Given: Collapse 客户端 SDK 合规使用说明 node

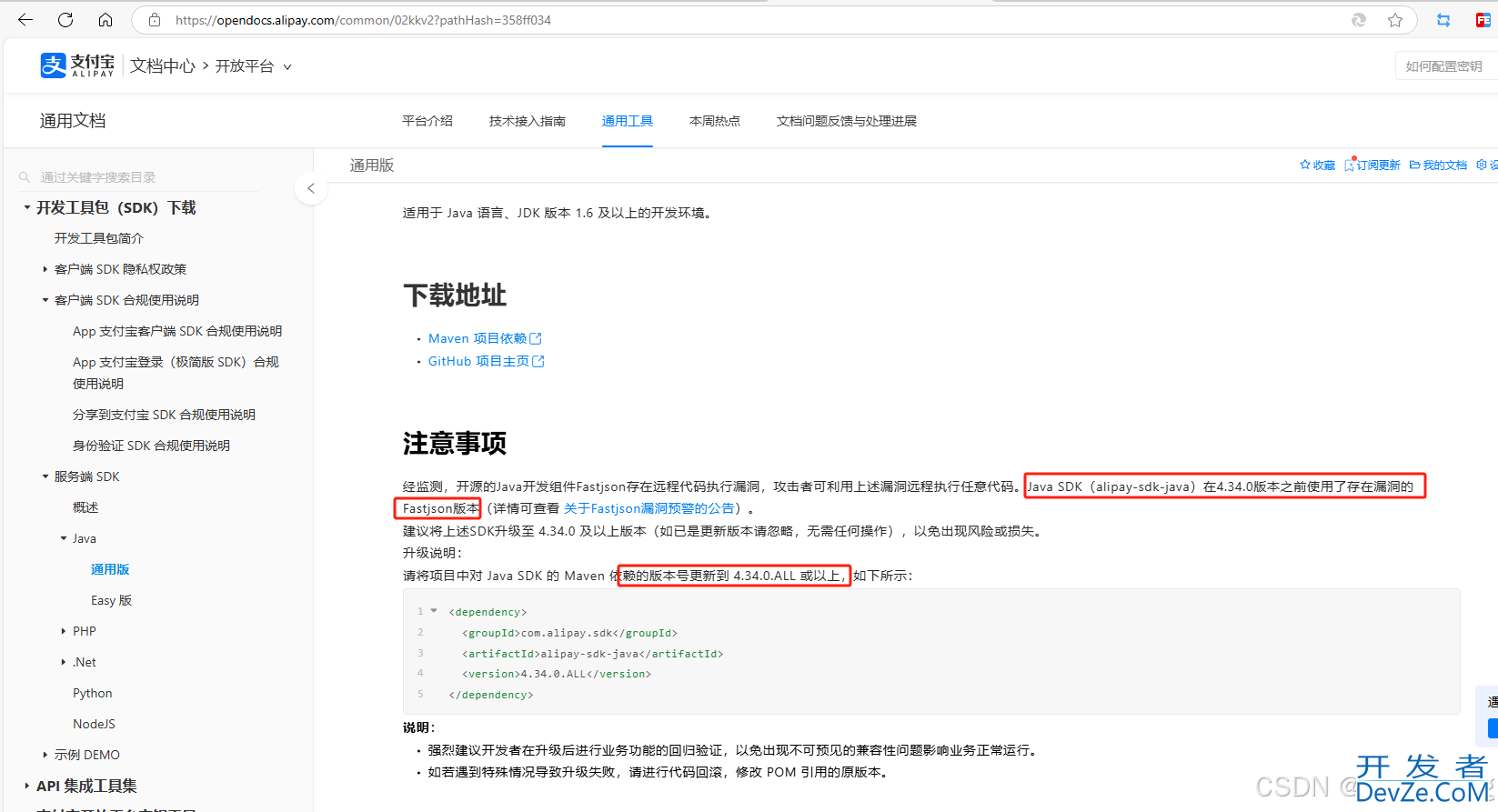Looking at the screenshot, I should (45, 300).
